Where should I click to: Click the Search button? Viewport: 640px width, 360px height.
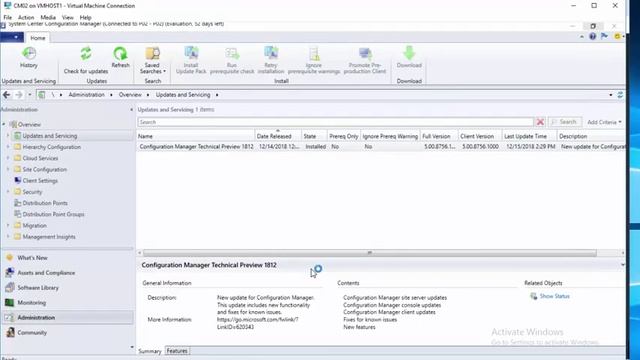pyautogui.click(x=564, y=122)
